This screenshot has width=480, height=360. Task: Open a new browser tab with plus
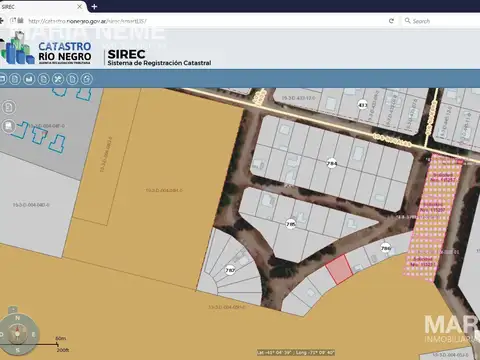(94, 6)
